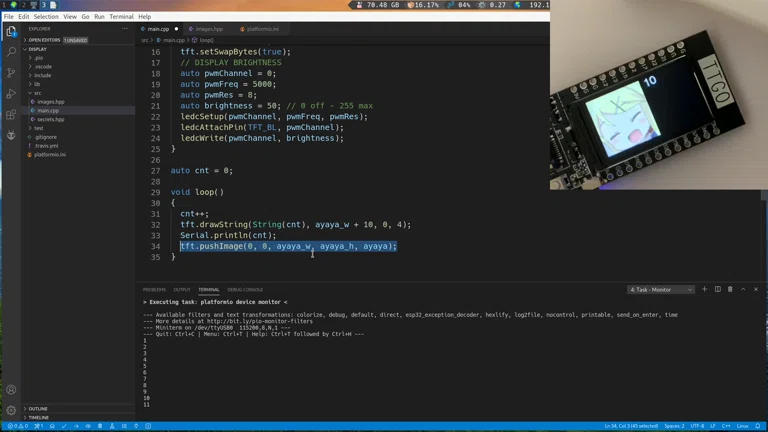Open the Source Control view
Viewport: 768px width, 432px height.
coord(11,72)
